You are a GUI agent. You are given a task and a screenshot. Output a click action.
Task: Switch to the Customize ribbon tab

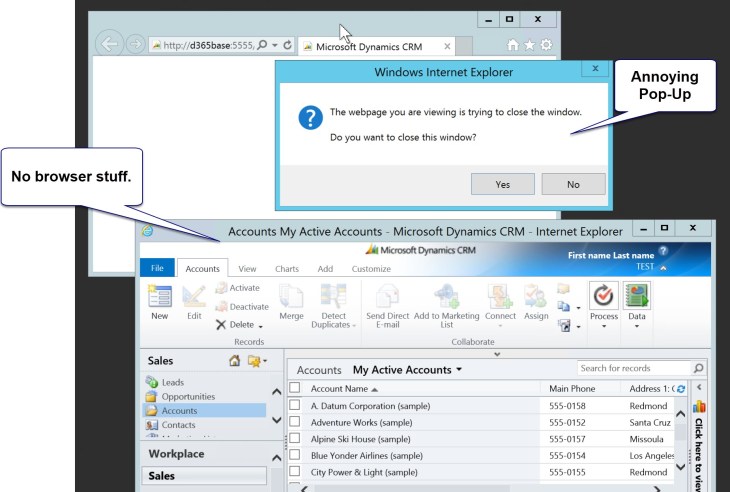(x=371, y=269)
